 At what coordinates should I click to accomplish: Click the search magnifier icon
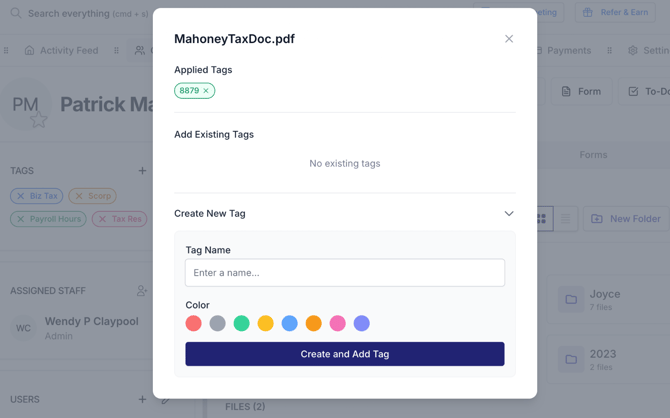click(16, 13)
